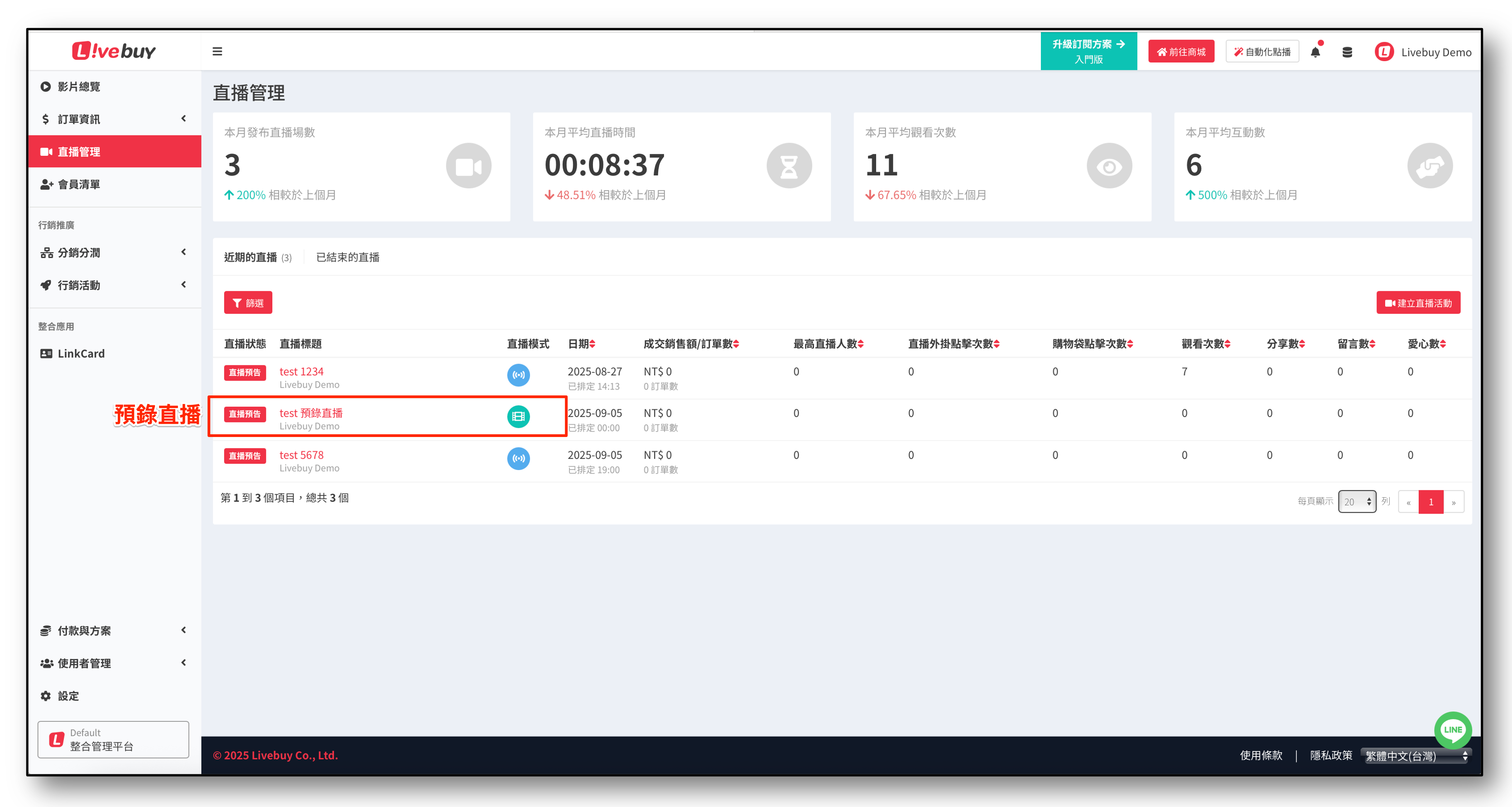Click the 建立直播活動 button

click(x=1418, y=303)
